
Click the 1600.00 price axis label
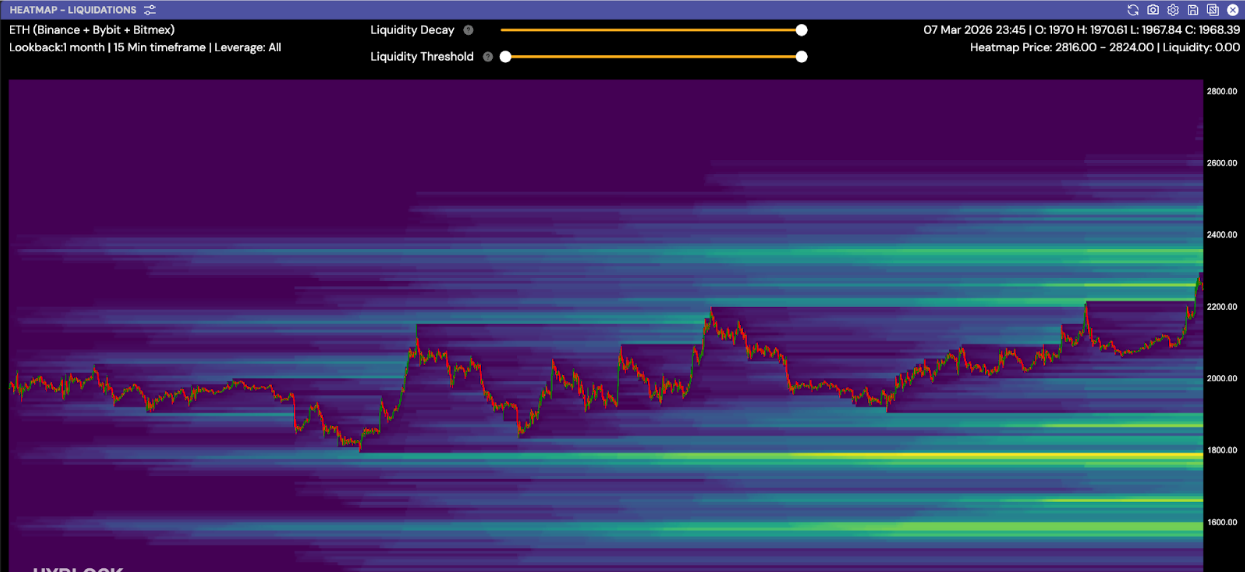click(x=1222, y=523)
